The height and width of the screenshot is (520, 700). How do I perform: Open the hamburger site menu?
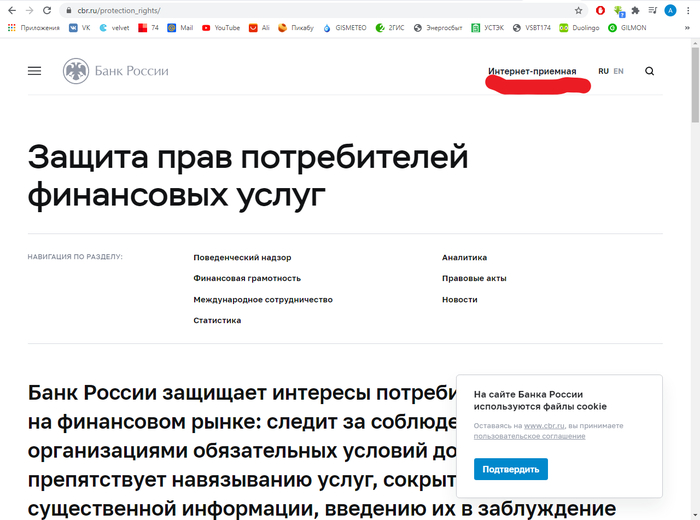pos(34,71)
